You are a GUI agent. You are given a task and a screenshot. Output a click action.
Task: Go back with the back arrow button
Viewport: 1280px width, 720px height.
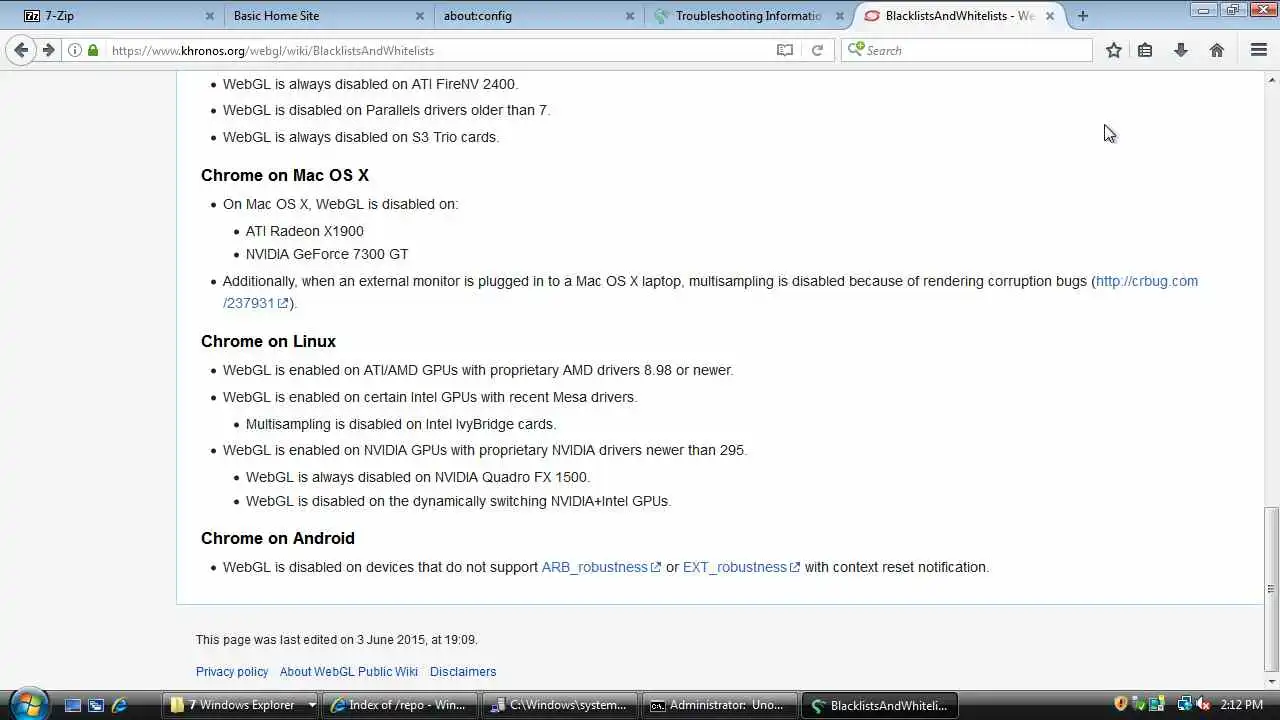point(21,50)
